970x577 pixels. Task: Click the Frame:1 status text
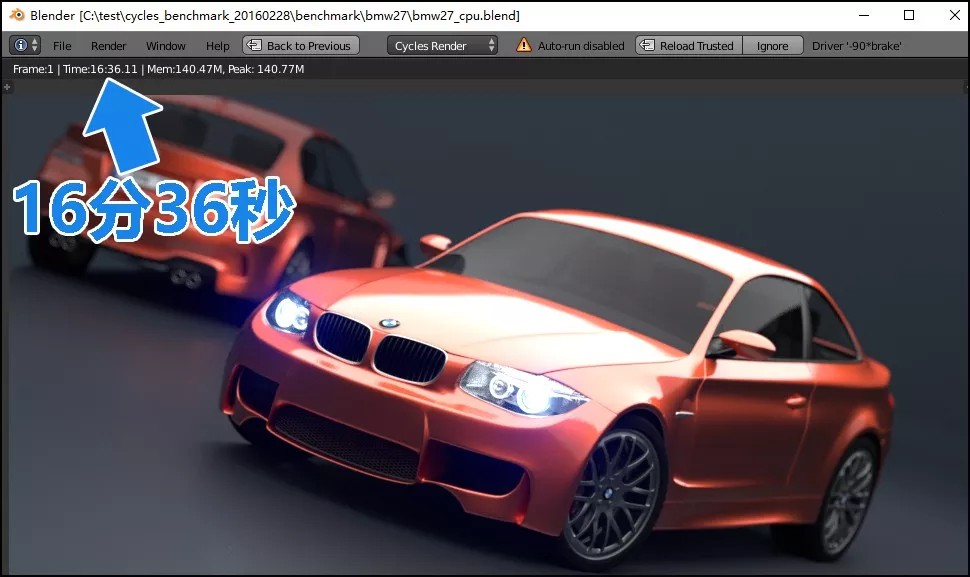pyautogui.click(x=33, y=69)
